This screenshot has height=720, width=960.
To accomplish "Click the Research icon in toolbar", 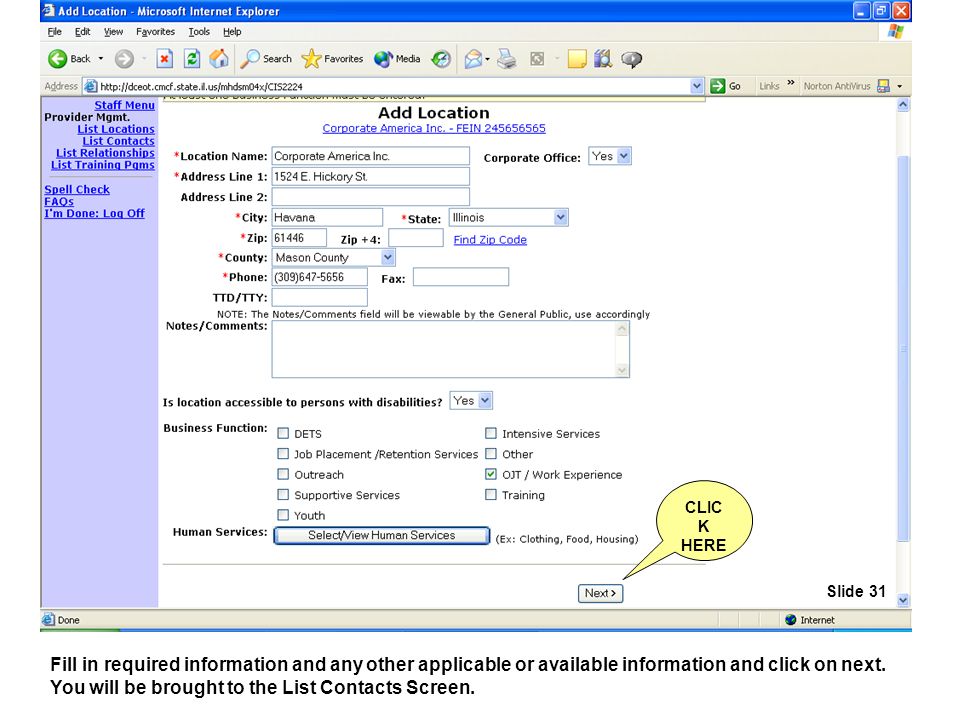I will tap(603, 59).
